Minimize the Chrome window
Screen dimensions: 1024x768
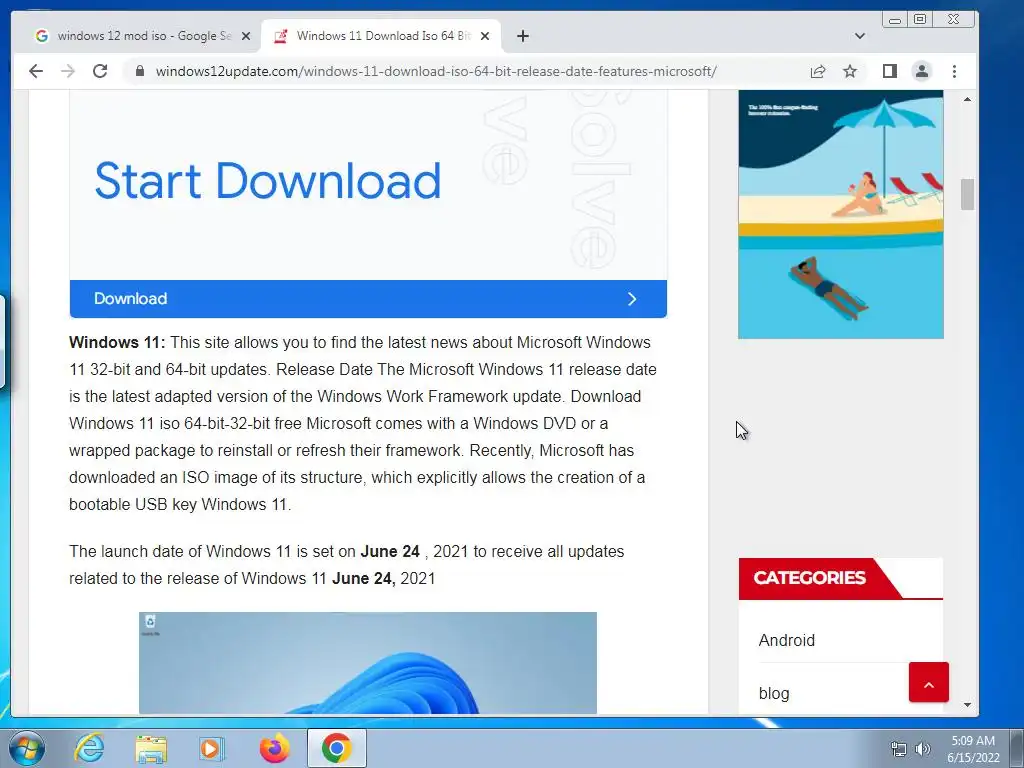pyautogui.click(x=895, y=20)
